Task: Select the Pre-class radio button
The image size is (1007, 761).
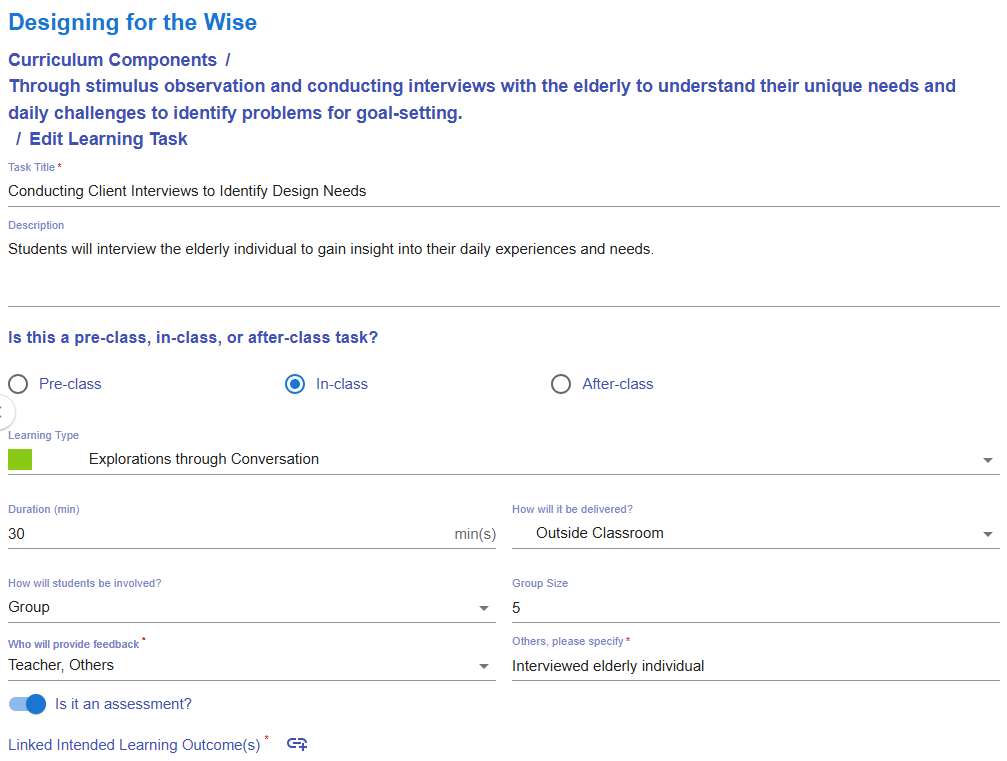Action: click(18, 384)
